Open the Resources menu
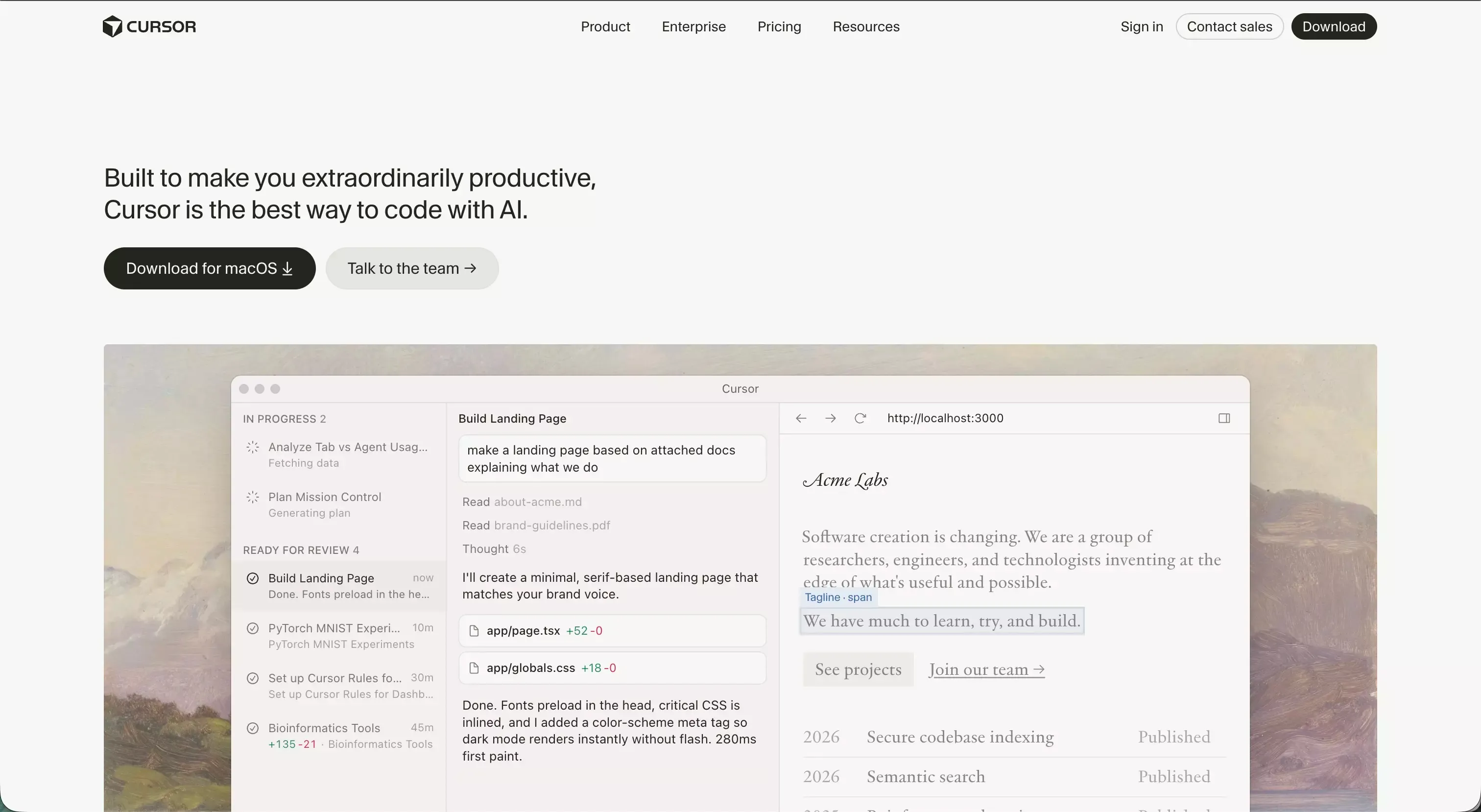The height and width of the screenshot is (812, 1481). [x=866, y=26]
